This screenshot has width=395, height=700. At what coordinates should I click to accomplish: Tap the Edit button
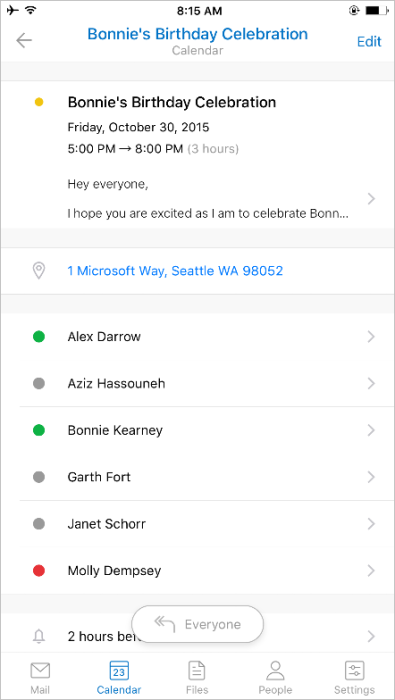369,42
